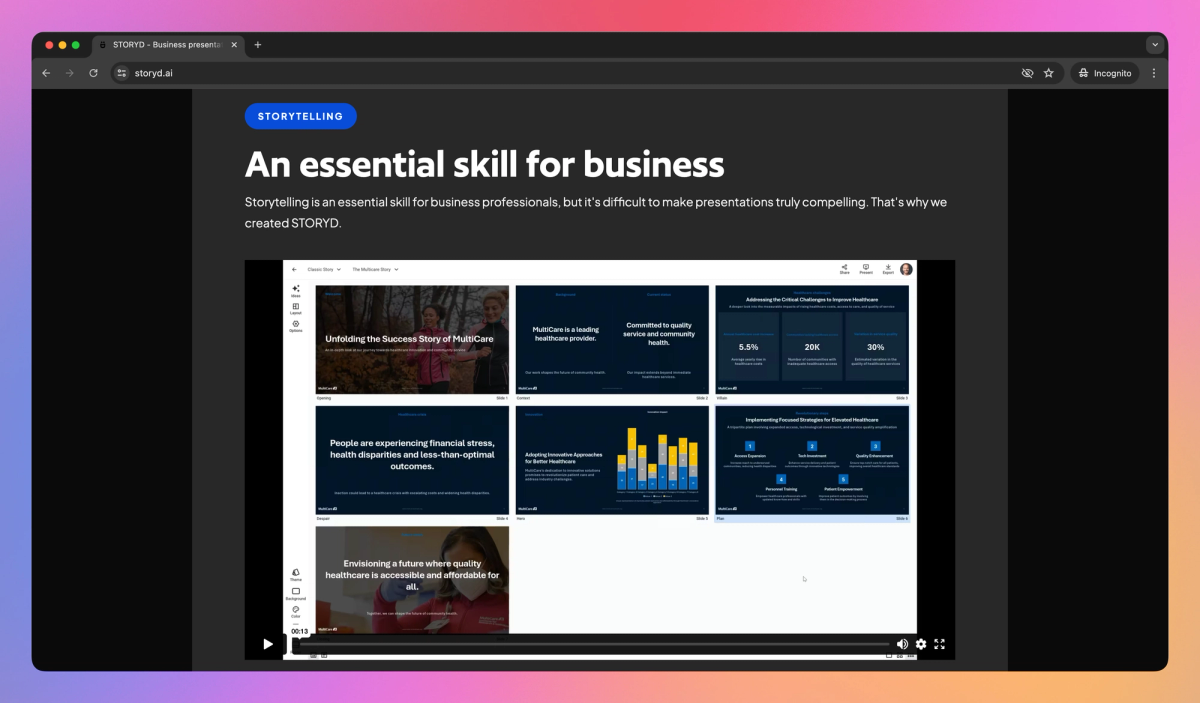Select the Background icon in sidebar

296,593
